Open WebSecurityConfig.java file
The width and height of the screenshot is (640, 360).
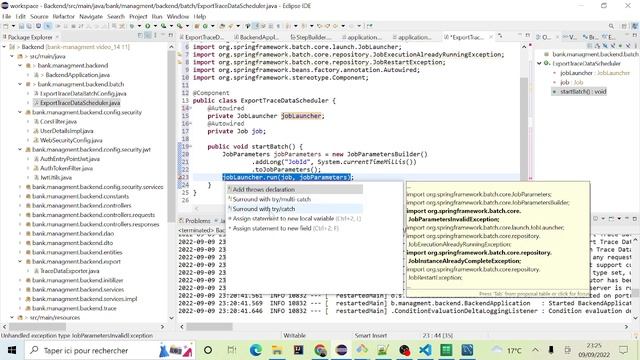coord(71,140)
